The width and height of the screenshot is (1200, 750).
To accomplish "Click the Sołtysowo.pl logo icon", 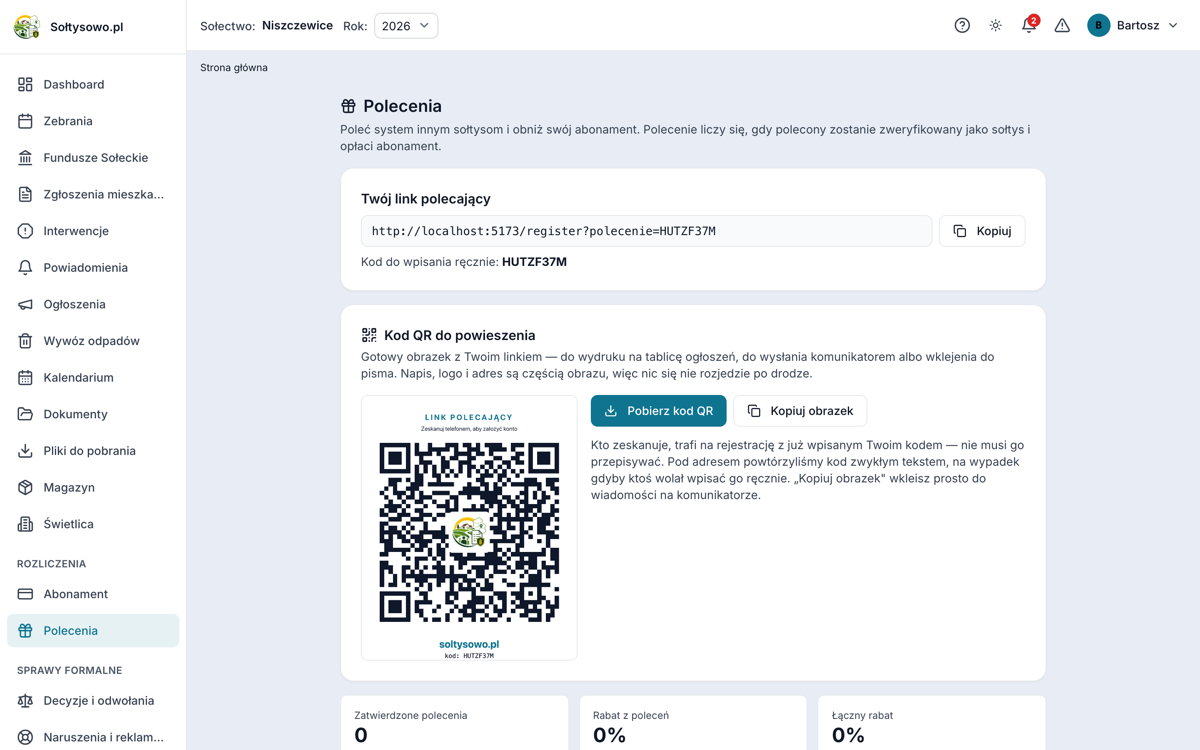I will [x=27, y=27].
